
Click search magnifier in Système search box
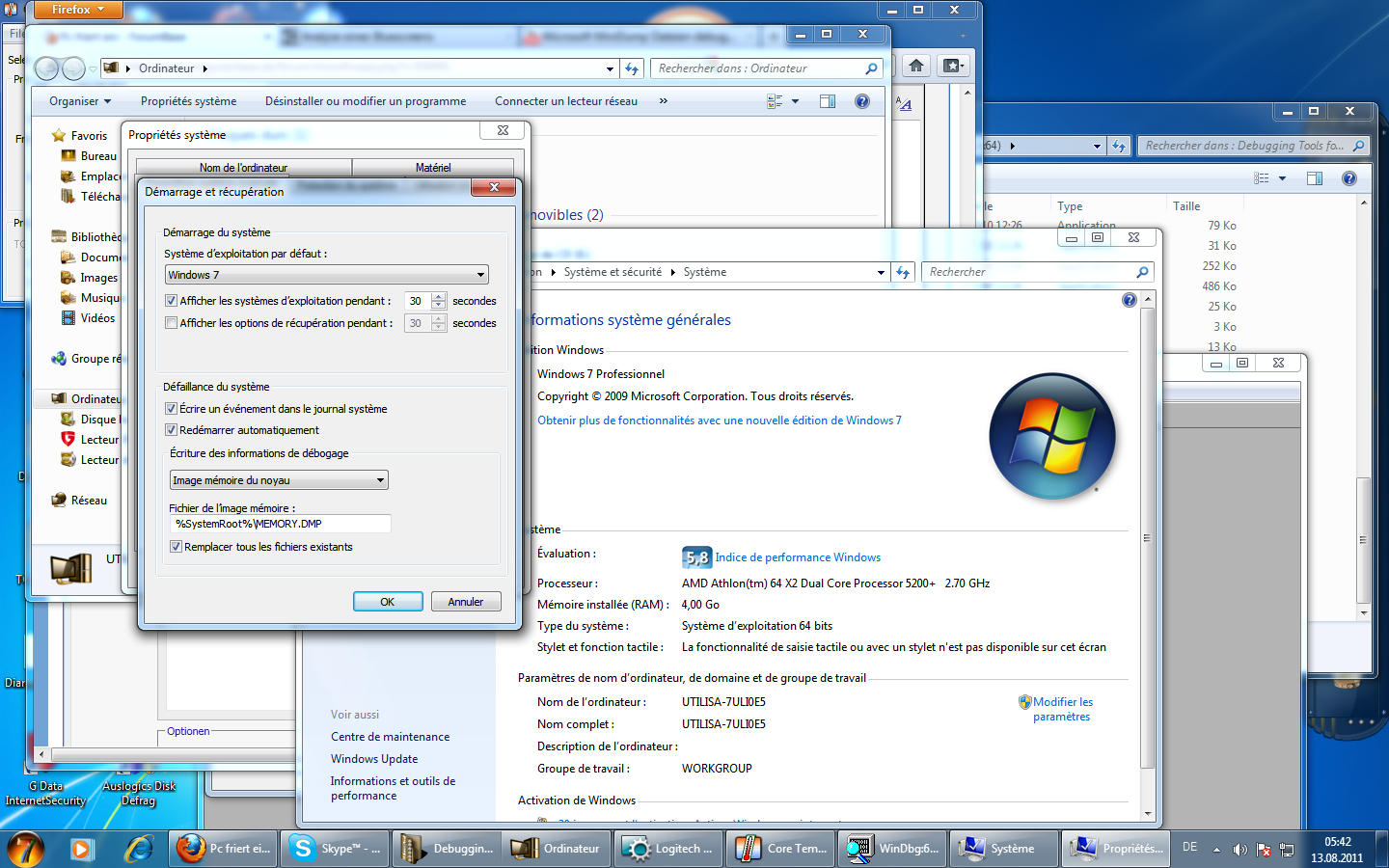pos(1142,272)
